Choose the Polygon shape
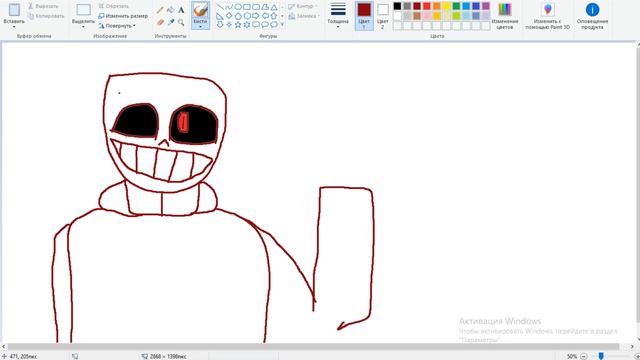640x360 pixels. coord(265,7)
